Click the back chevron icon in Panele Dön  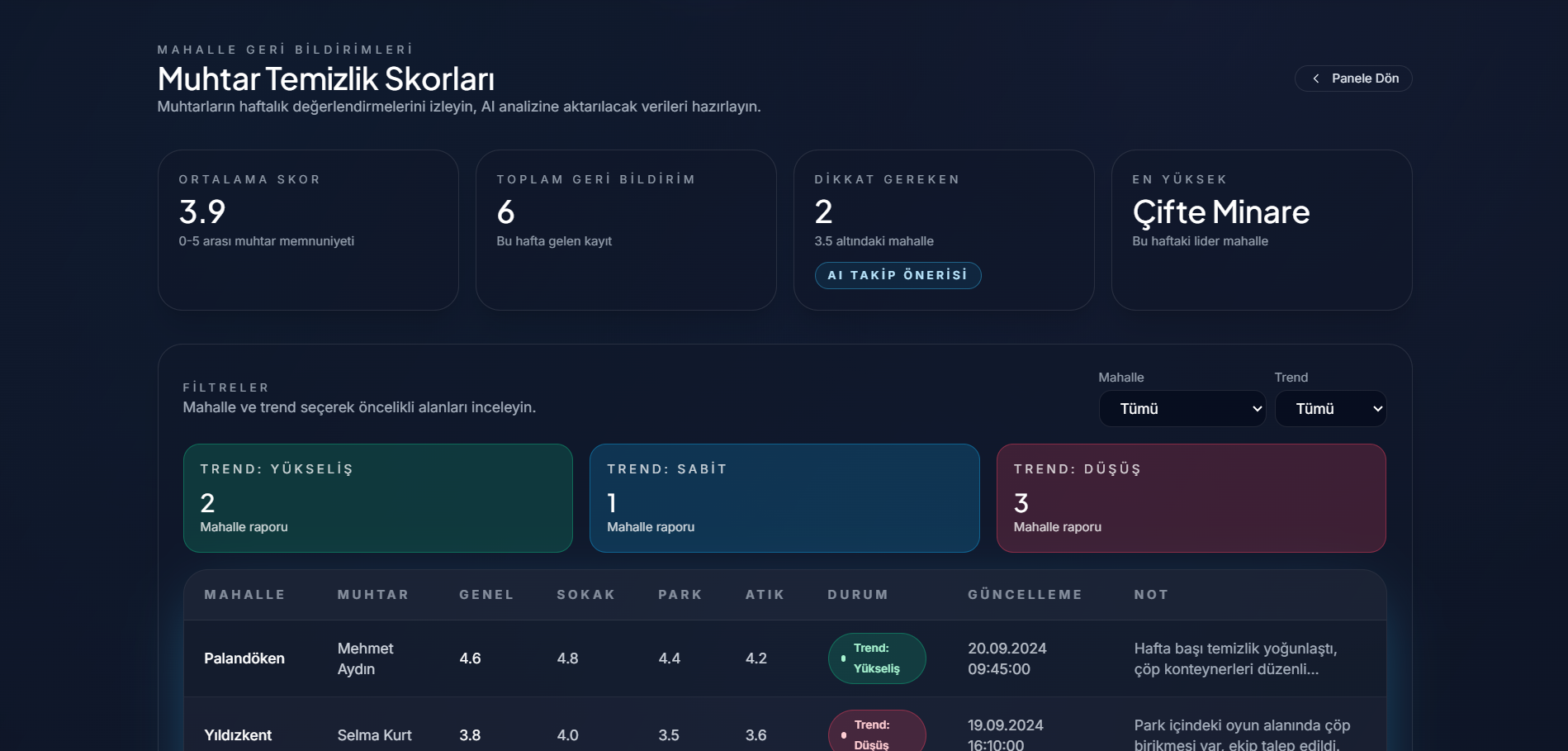click(1315, 78)
